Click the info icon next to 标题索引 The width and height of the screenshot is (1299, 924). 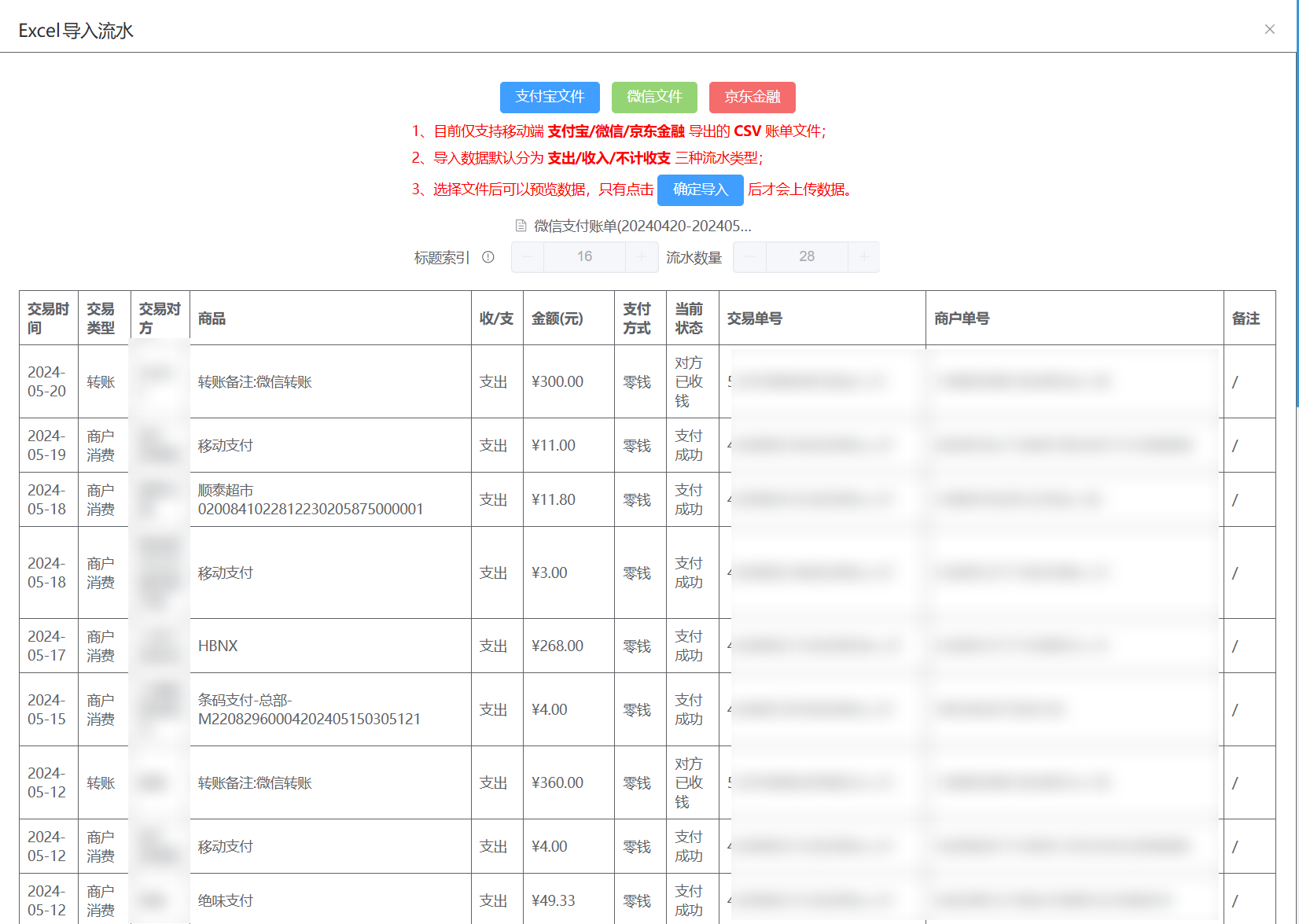(x=488, y=257)
